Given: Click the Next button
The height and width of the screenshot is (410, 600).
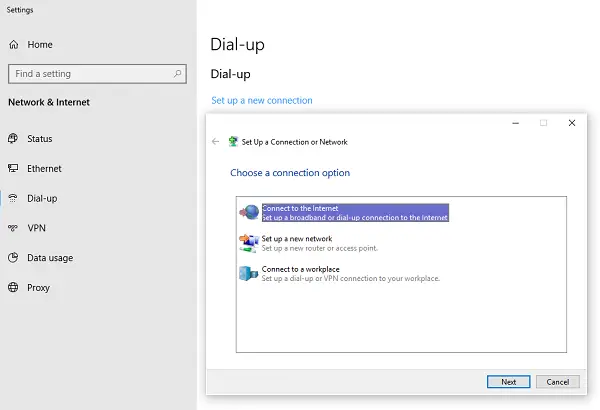Looking at the screenshot, I should [x=509, y=382].
